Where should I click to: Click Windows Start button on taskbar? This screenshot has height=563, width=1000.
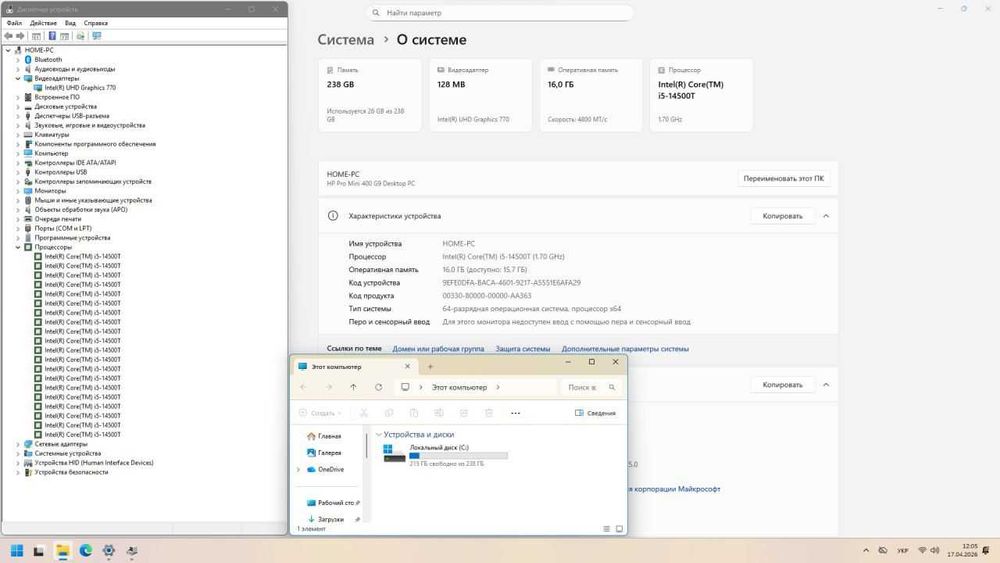coord(17,551)
